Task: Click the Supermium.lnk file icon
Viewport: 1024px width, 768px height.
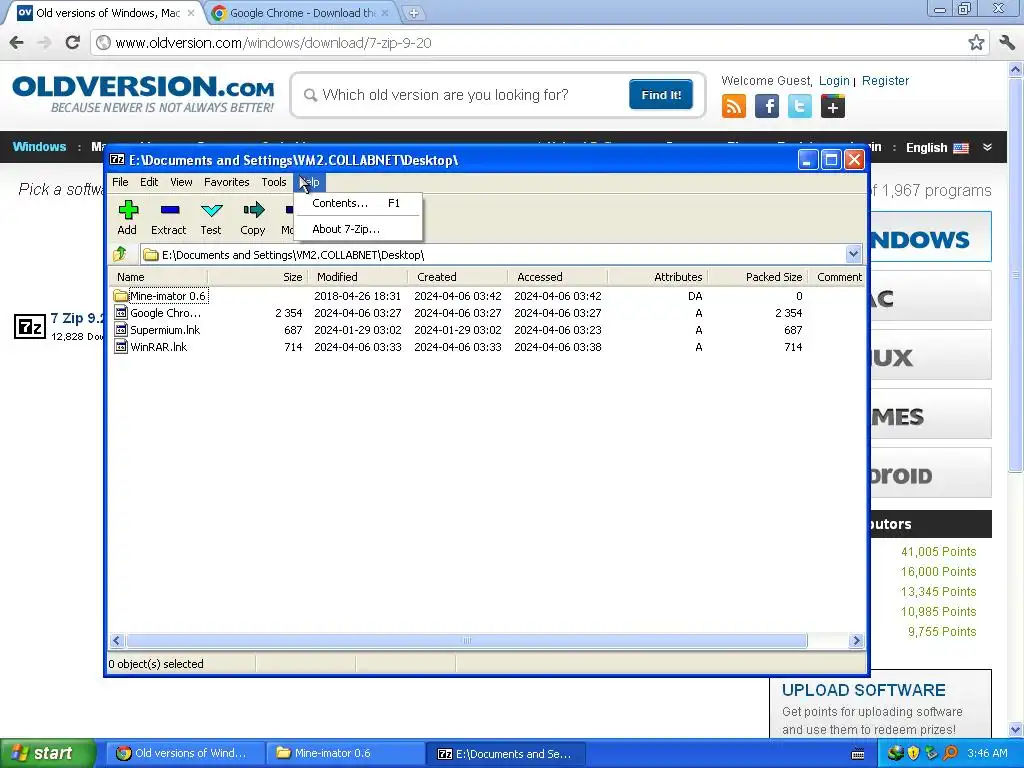Action: (121, 330)
